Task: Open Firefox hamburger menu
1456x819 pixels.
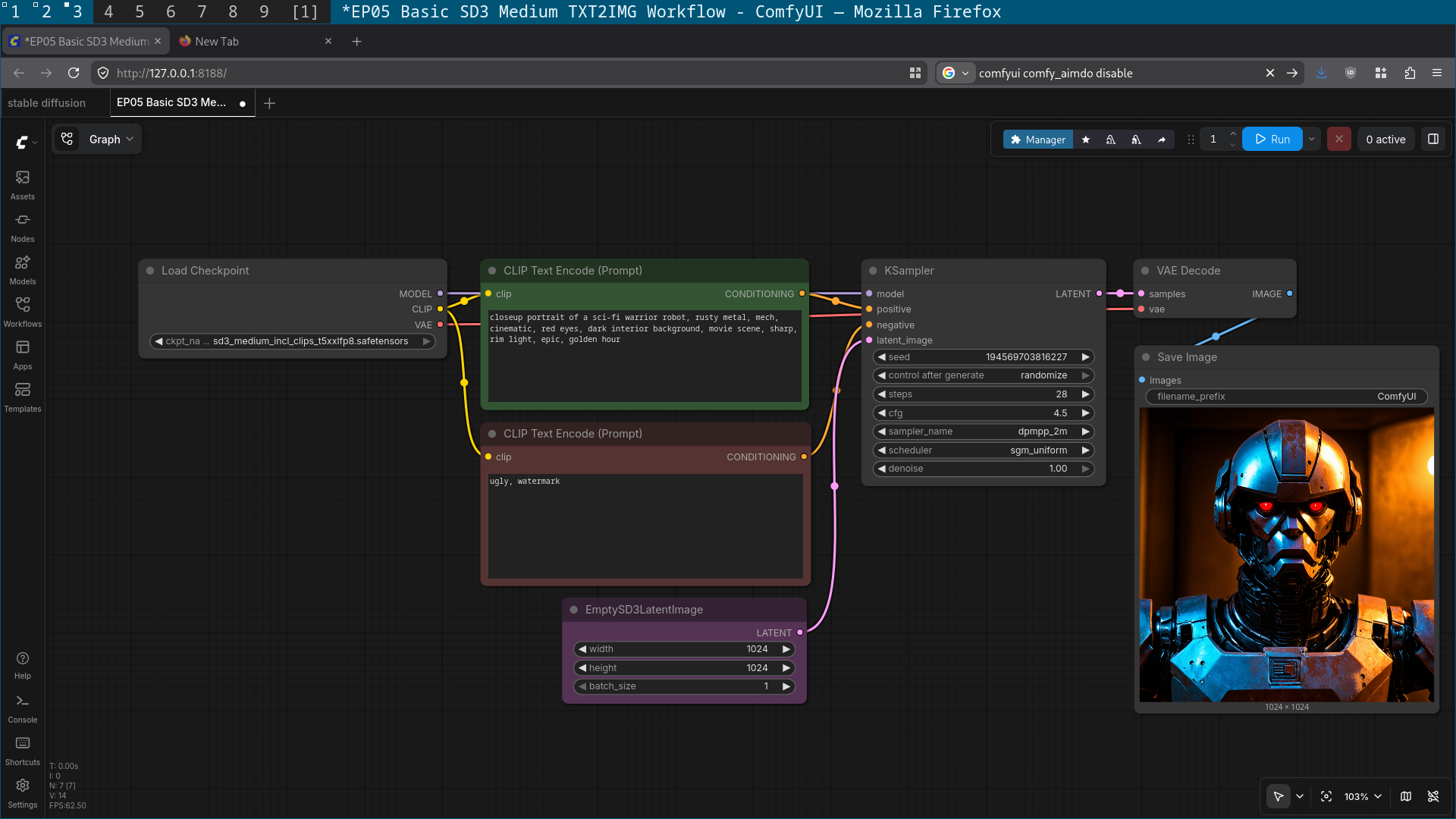Action: [1437, 73]
